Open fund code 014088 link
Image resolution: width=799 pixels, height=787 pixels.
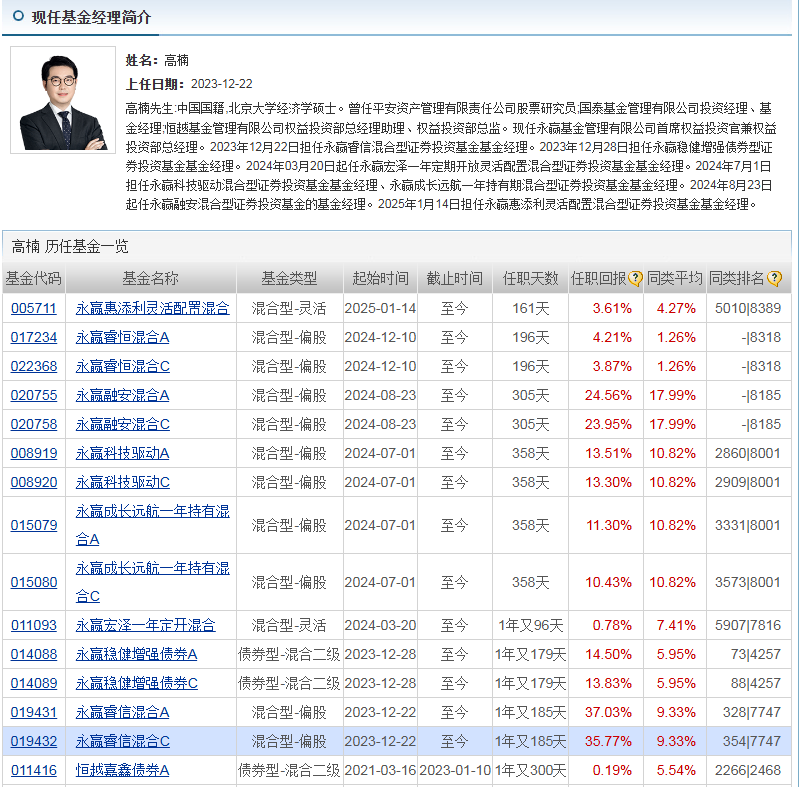[x=34, y=654]
